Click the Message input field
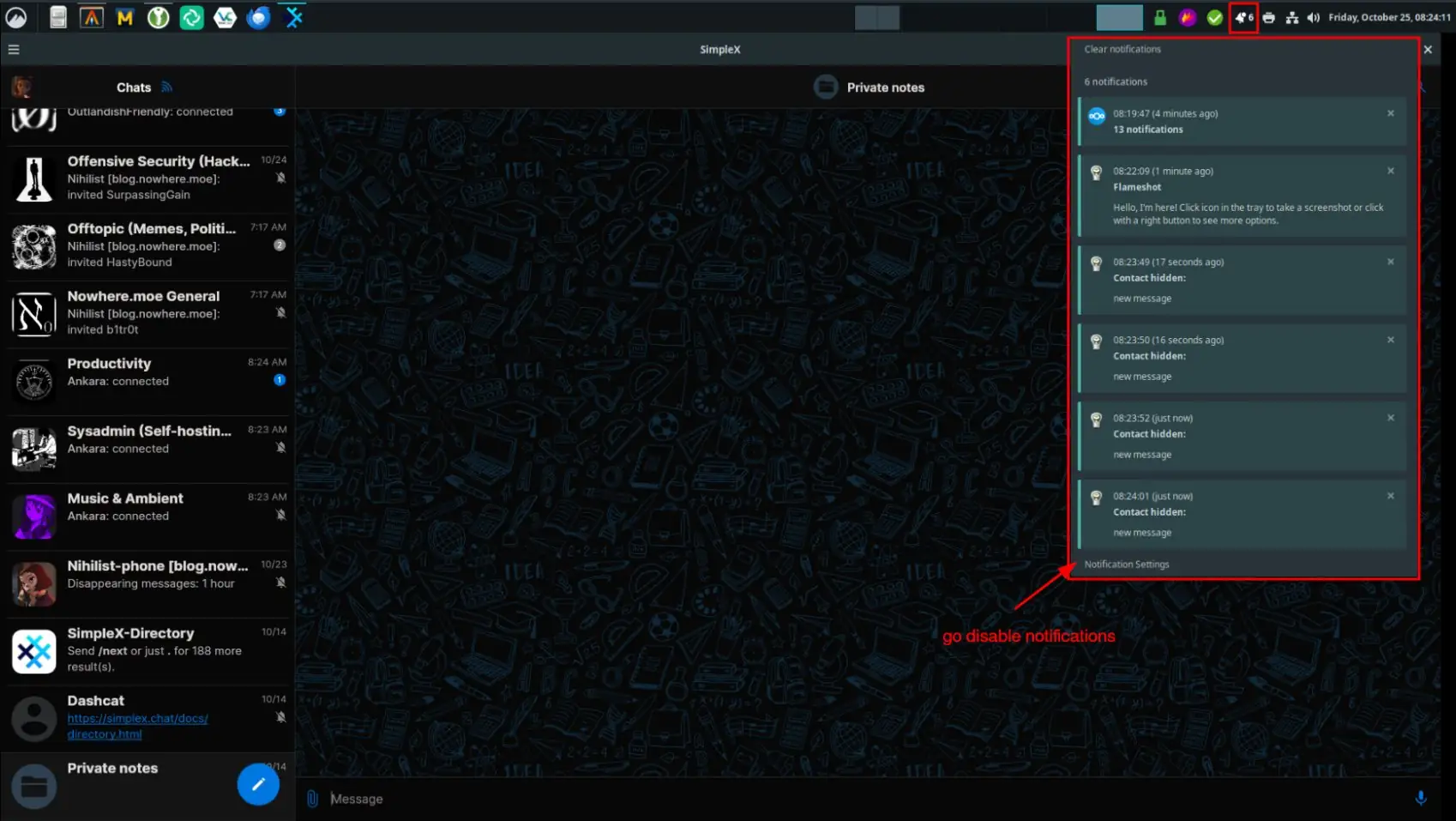This screenshot has height=821, width=1456. coord(857,799)
